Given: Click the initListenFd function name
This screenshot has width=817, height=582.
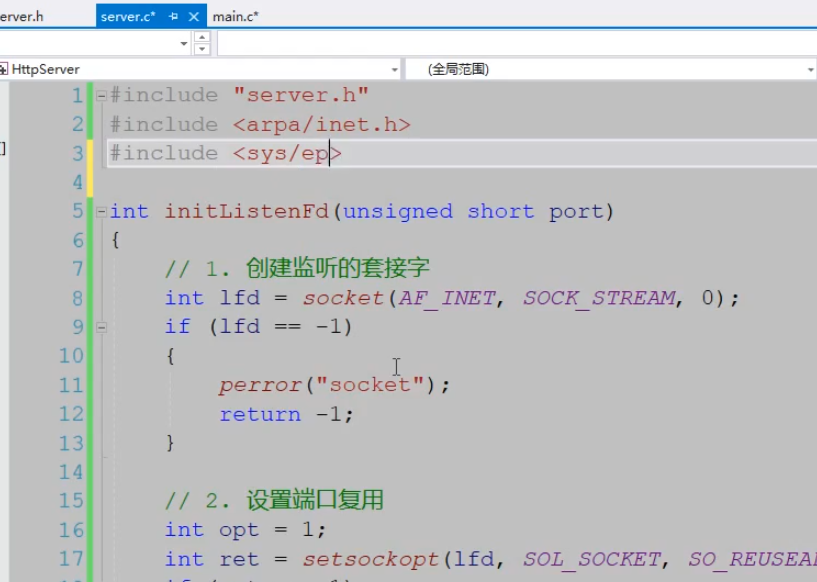Looking at the screenshot, I should [247, 212].
